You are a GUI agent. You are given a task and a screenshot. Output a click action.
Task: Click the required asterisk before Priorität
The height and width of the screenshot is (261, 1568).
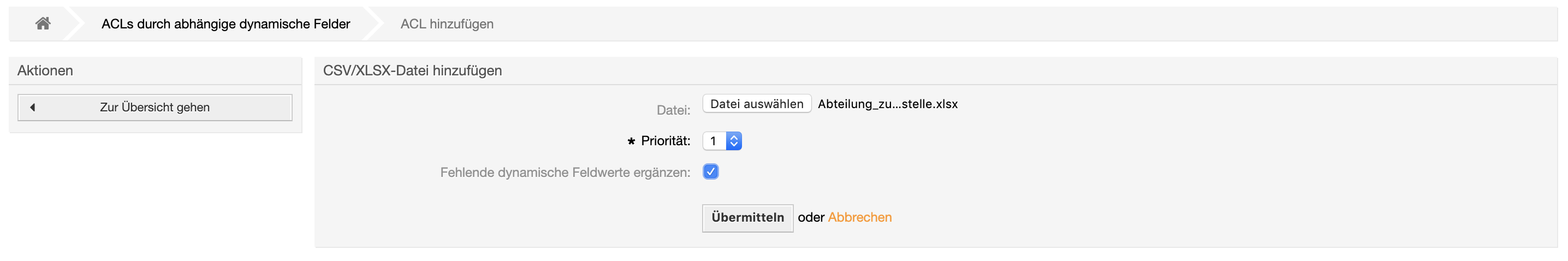coord(631,142)
